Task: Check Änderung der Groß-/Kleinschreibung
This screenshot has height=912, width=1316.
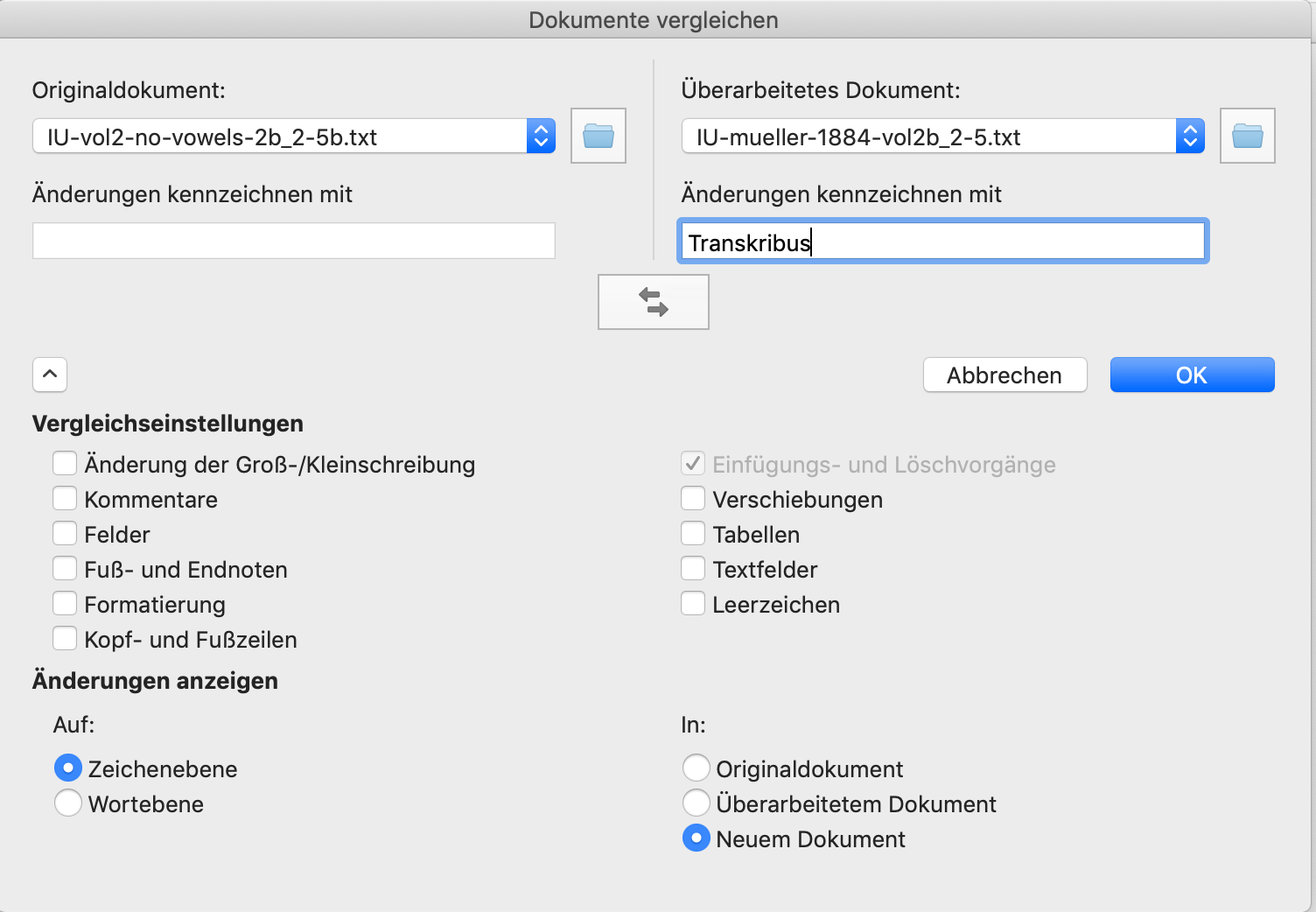Action: tap(65, 463)
